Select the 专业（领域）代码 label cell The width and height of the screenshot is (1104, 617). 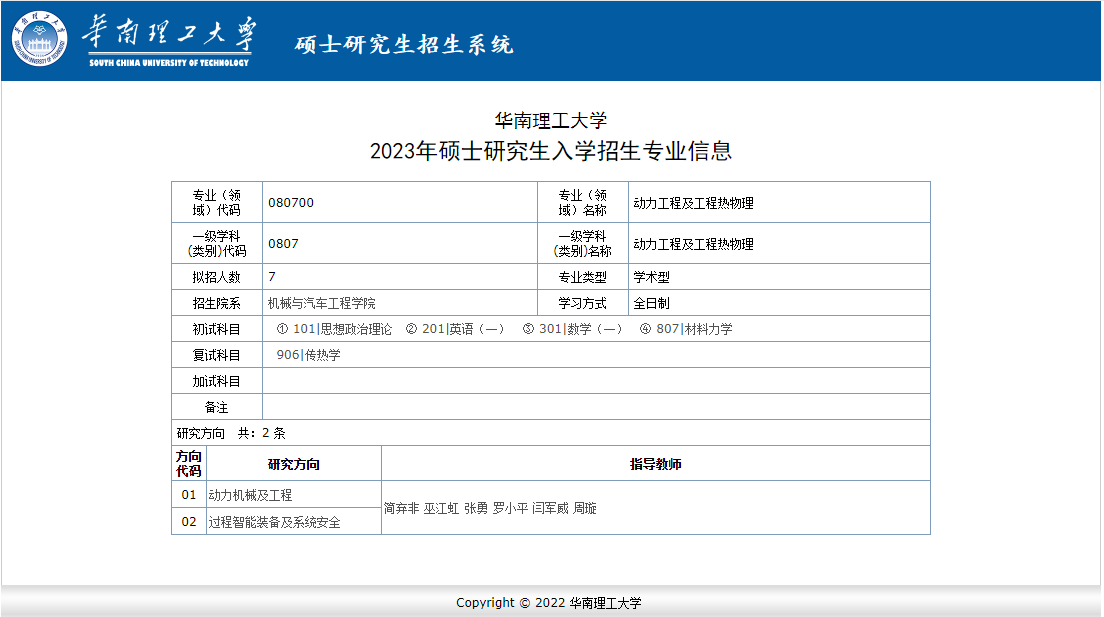tap(217, 203)
